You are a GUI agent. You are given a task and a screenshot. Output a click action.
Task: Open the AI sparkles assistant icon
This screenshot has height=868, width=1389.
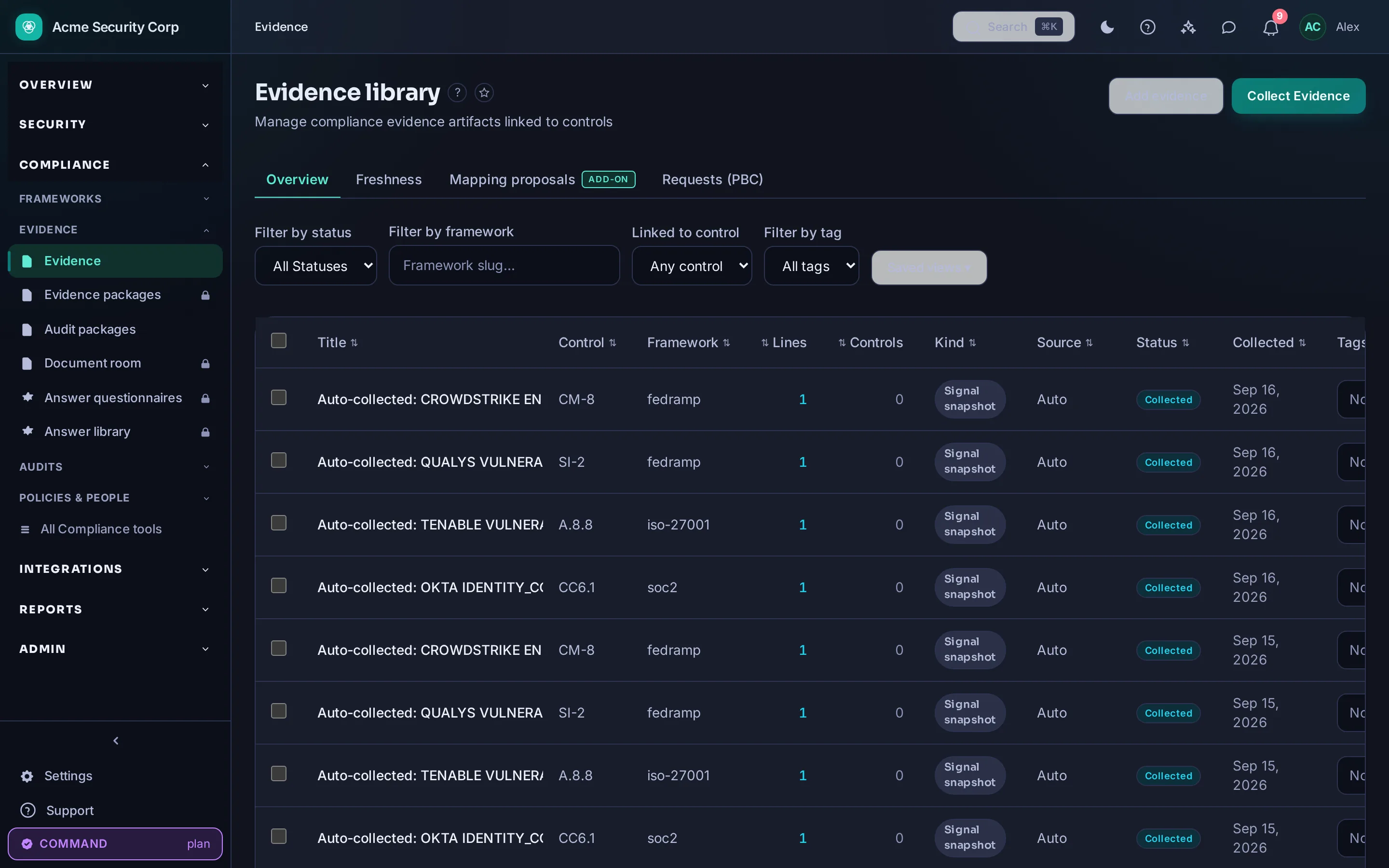[1188, 27]
